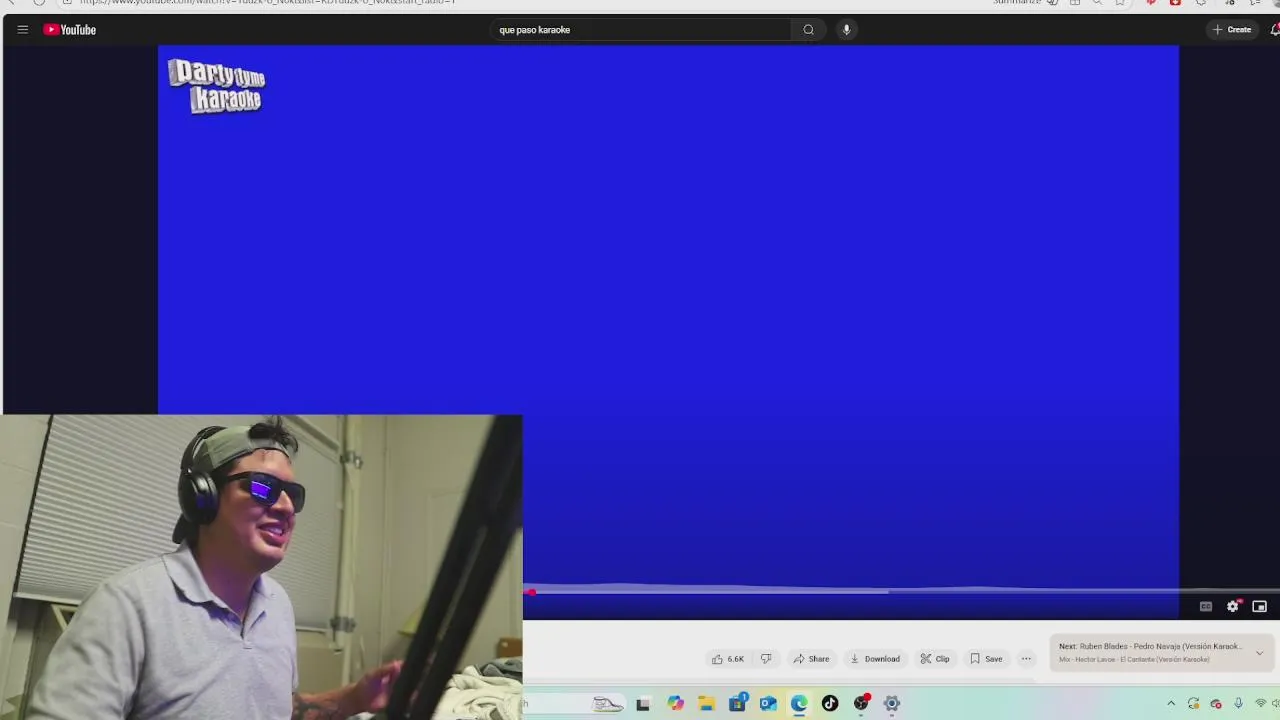Image resolution: width=1280 pixels, height=720 pixels.
Task: Click the sync status tray icon
Action: (1193, 704)
